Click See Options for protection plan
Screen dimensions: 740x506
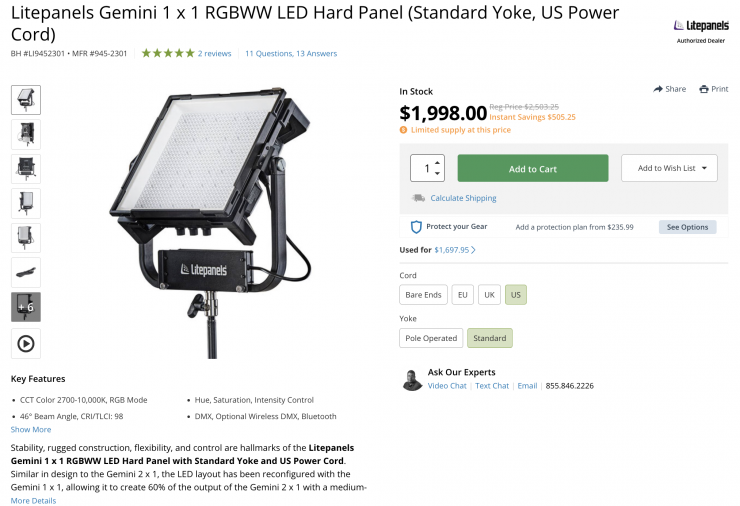(x=687, y=227)
